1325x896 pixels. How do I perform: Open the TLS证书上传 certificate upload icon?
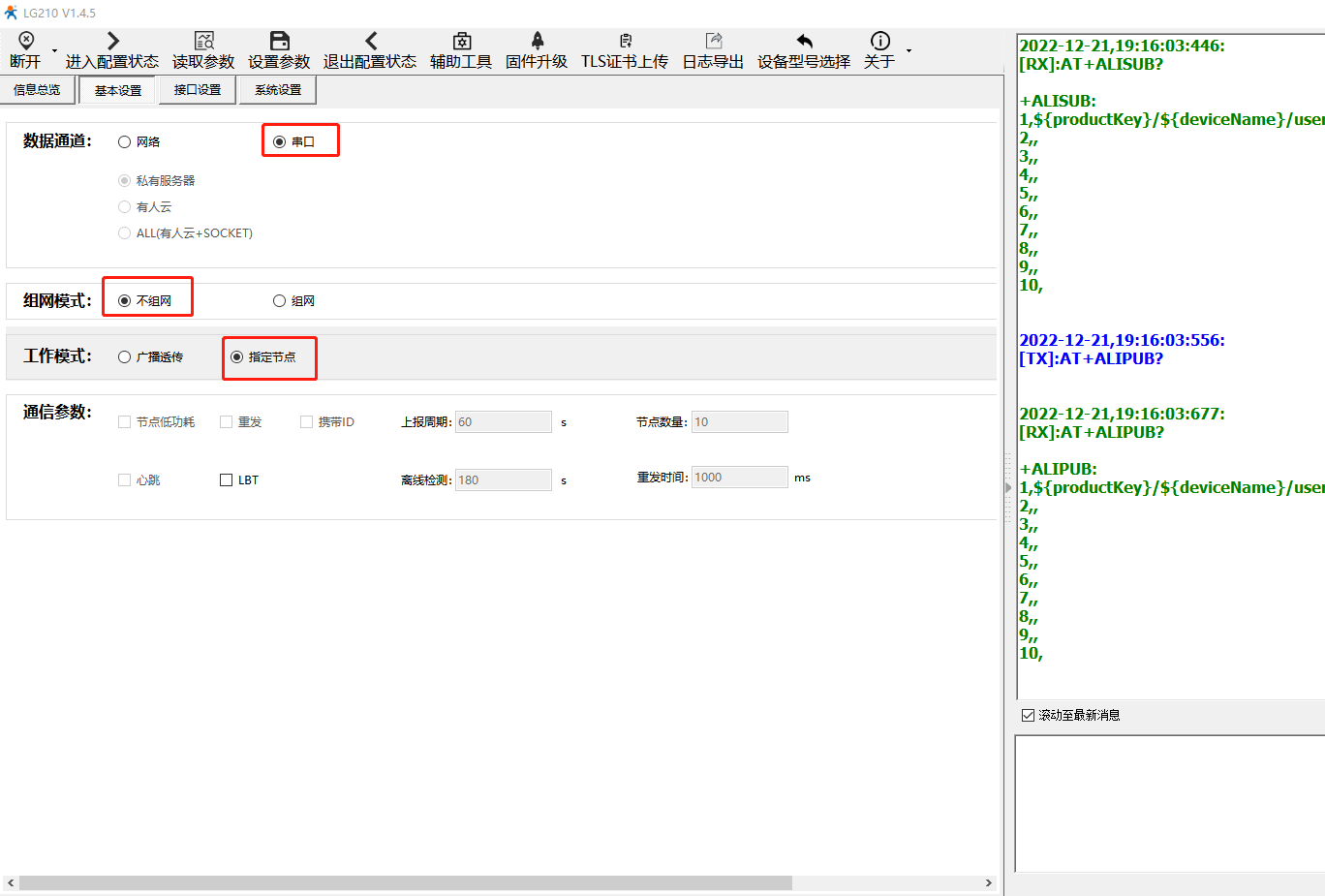coord(625,41)
